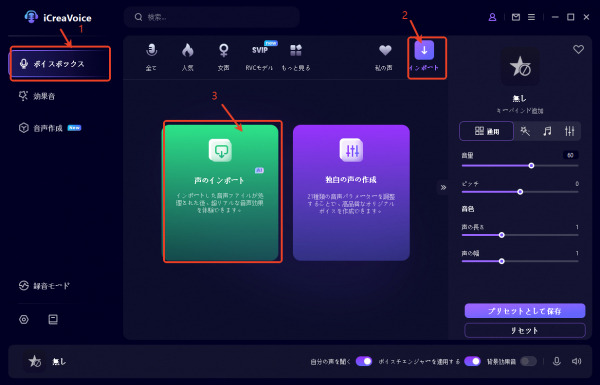Toggle 自分の声を聞く hear myself switch
This screenshot has height=385, width=600.
point(364,361)
